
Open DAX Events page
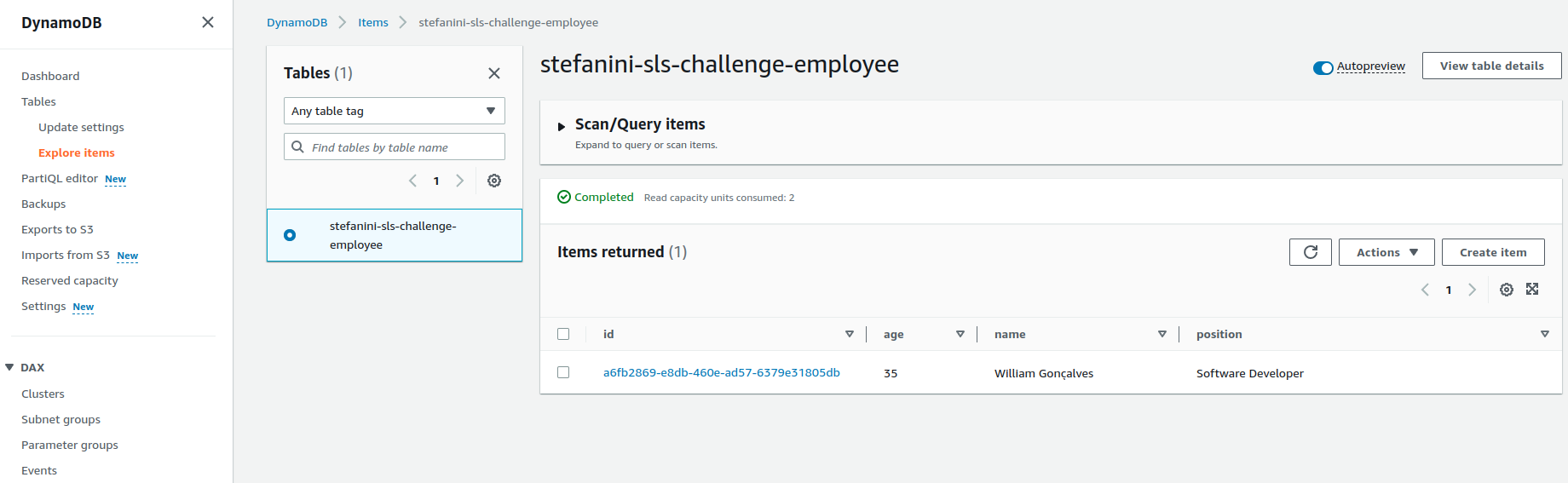[39, 470]
